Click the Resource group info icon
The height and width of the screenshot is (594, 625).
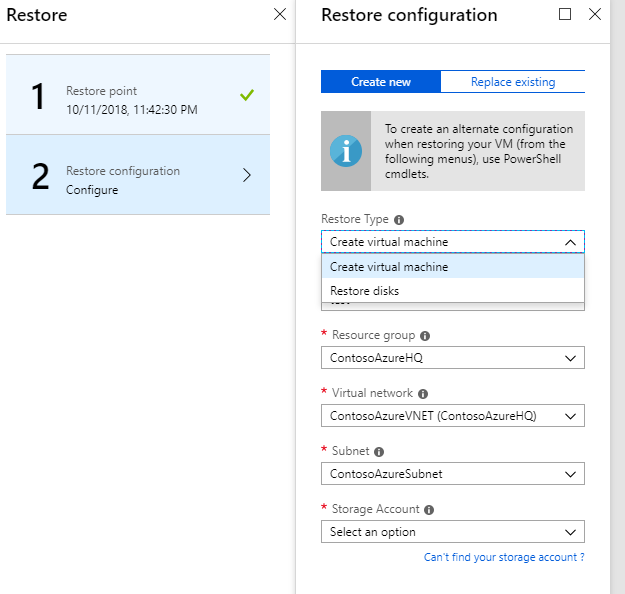click(x=425, y=336)
